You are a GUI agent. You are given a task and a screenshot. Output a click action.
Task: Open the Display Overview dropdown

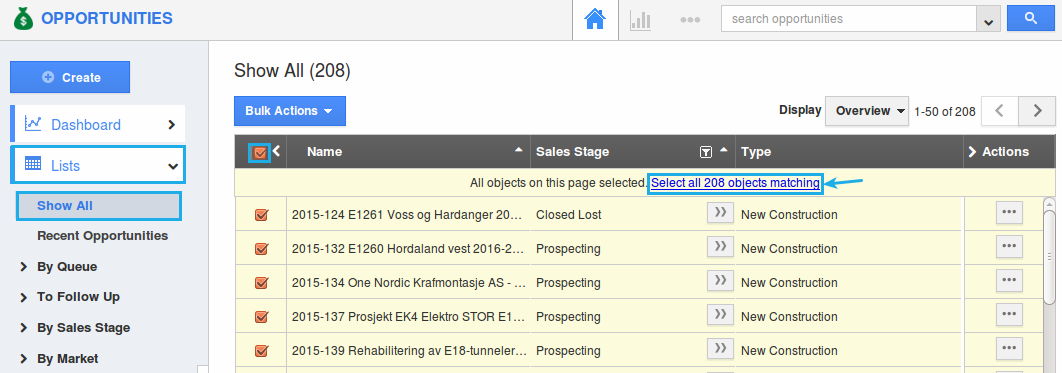pos(867,111)
